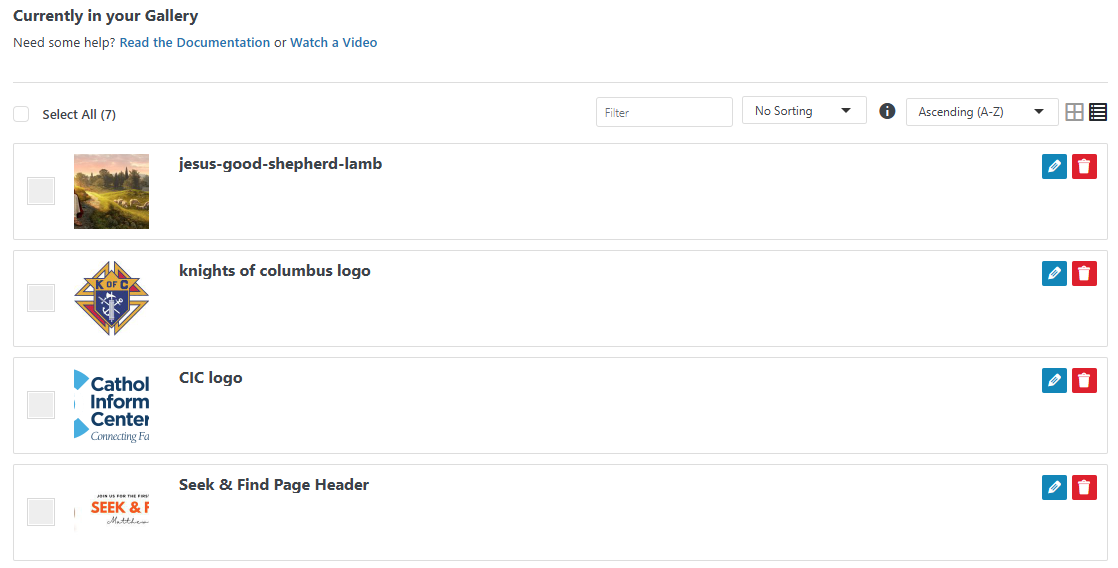Open the Read the Documentation link

(194, 43)
